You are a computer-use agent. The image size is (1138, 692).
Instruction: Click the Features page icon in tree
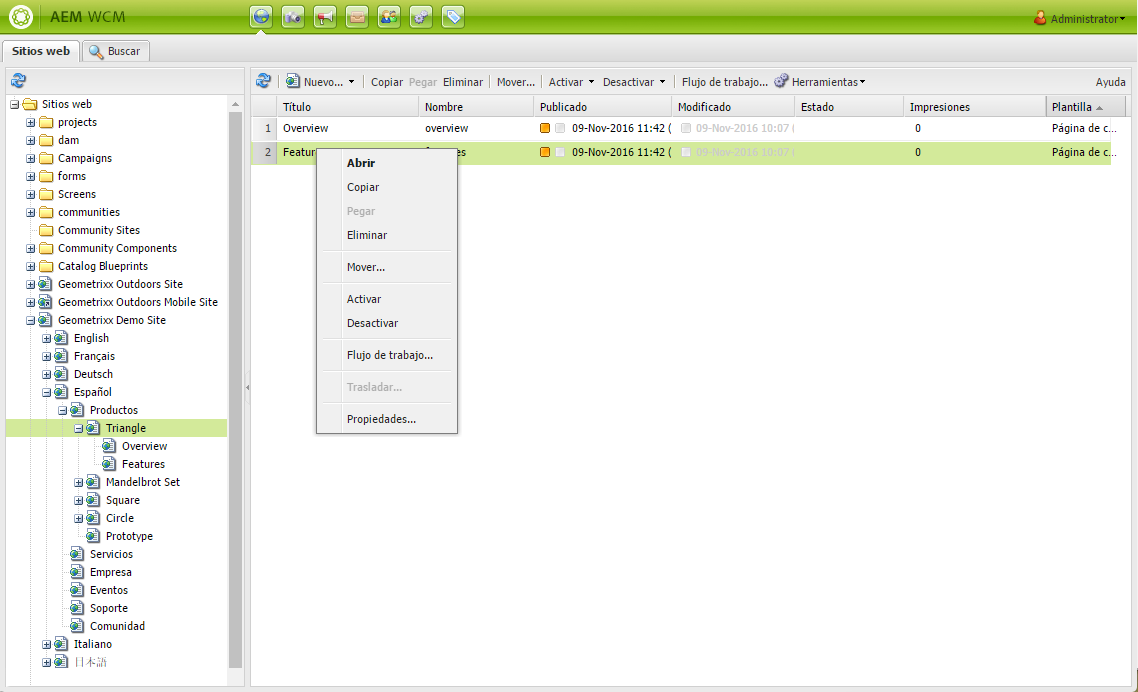click(109, 464)
